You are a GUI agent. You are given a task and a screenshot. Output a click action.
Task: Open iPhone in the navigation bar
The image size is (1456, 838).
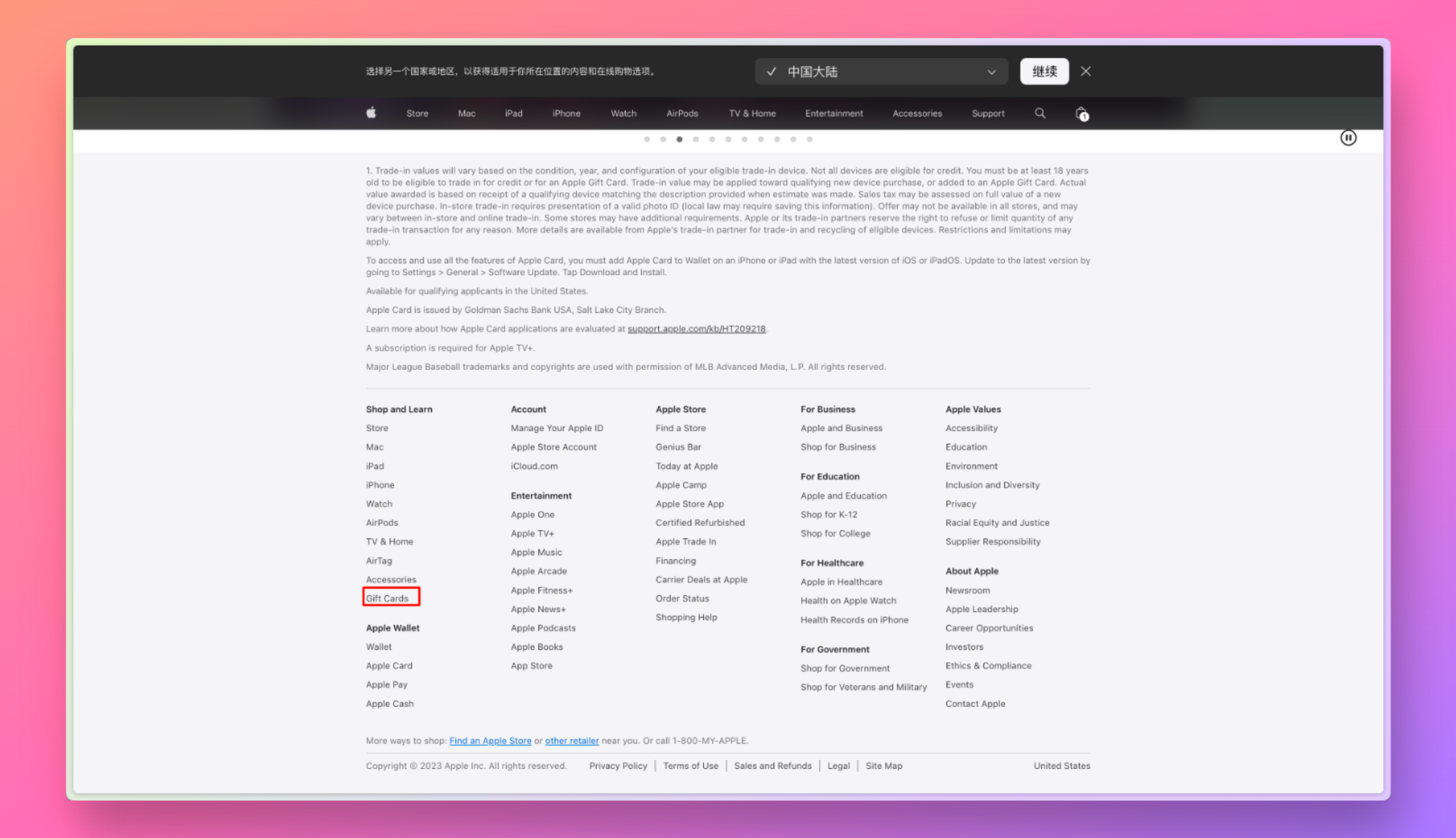pyautogui.click(x=566, y=114)
